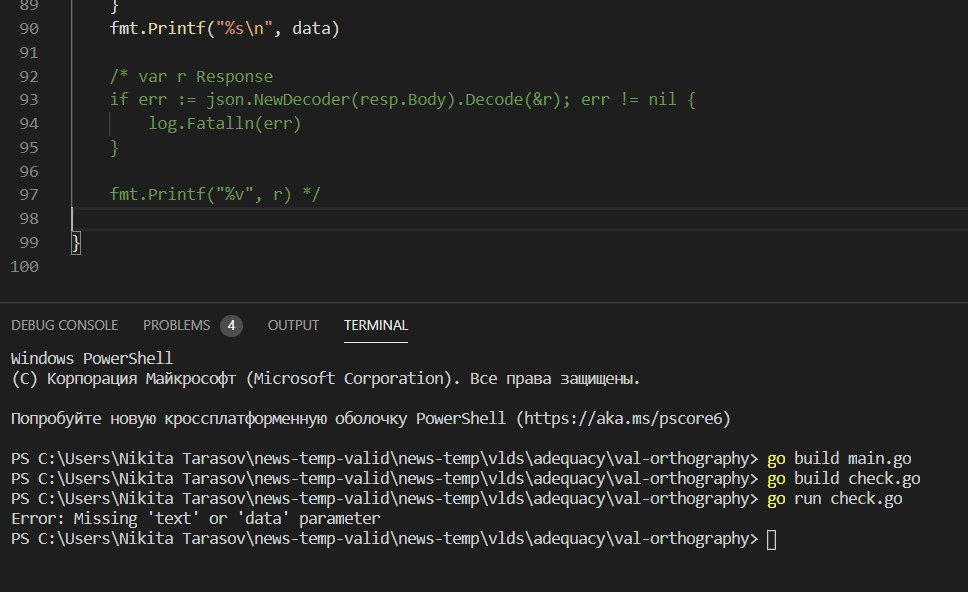Click the Problems count badge showing 4
968x592 pixels.
point(231,325)
